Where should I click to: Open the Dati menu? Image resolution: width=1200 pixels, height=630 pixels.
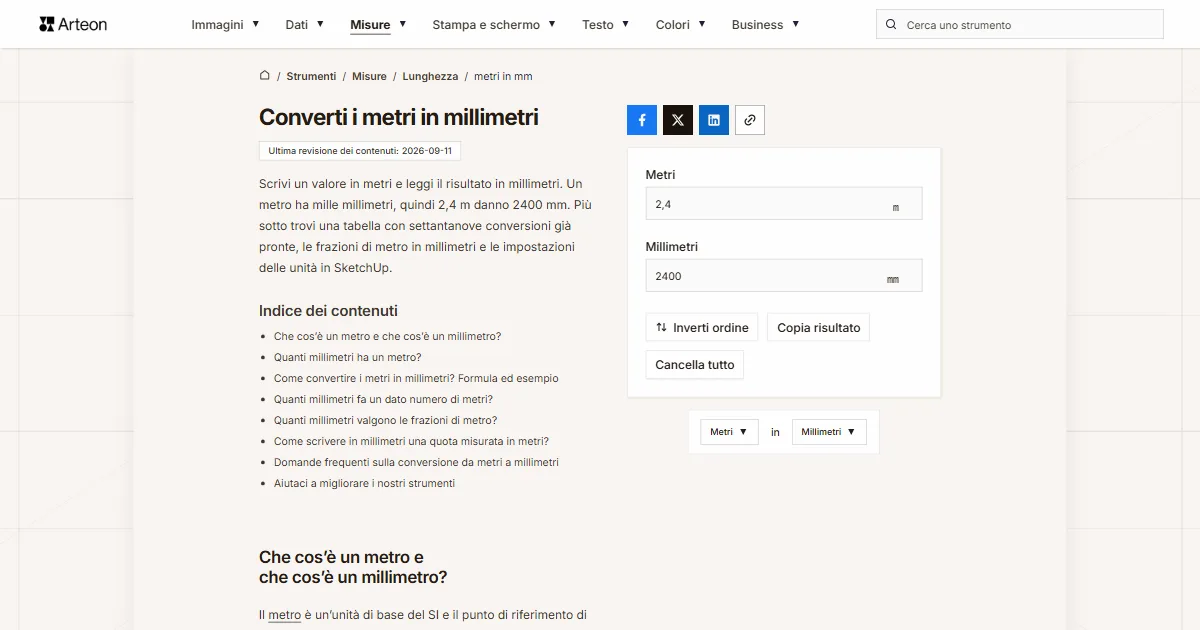304,24
